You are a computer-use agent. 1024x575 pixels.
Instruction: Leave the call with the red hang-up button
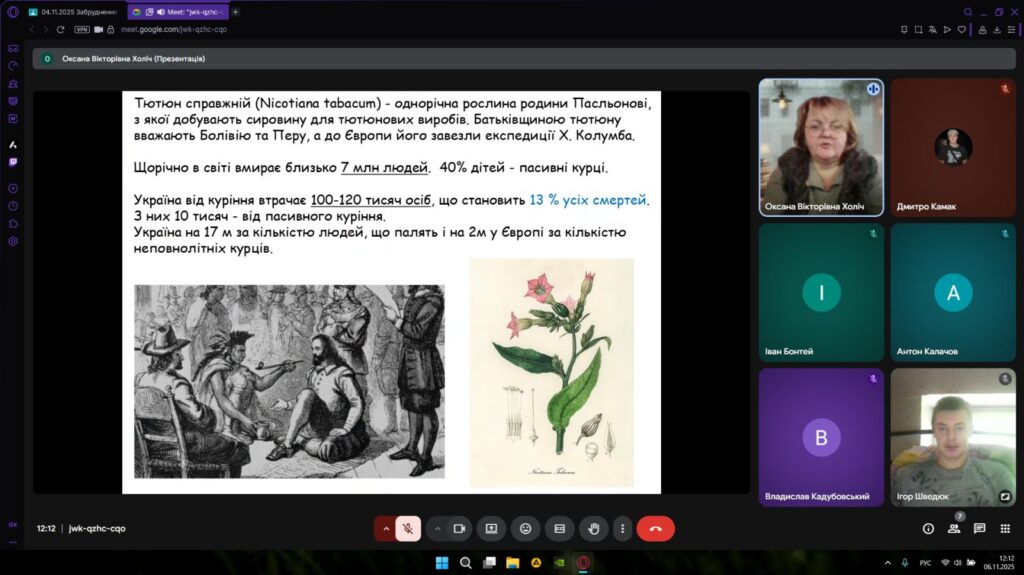point(655,528)
